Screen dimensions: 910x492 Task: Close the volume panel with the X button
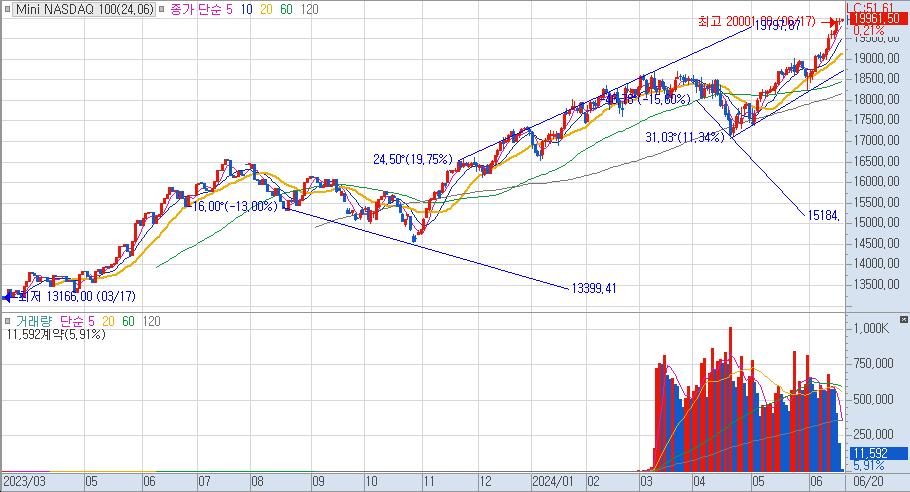point(904,320)
